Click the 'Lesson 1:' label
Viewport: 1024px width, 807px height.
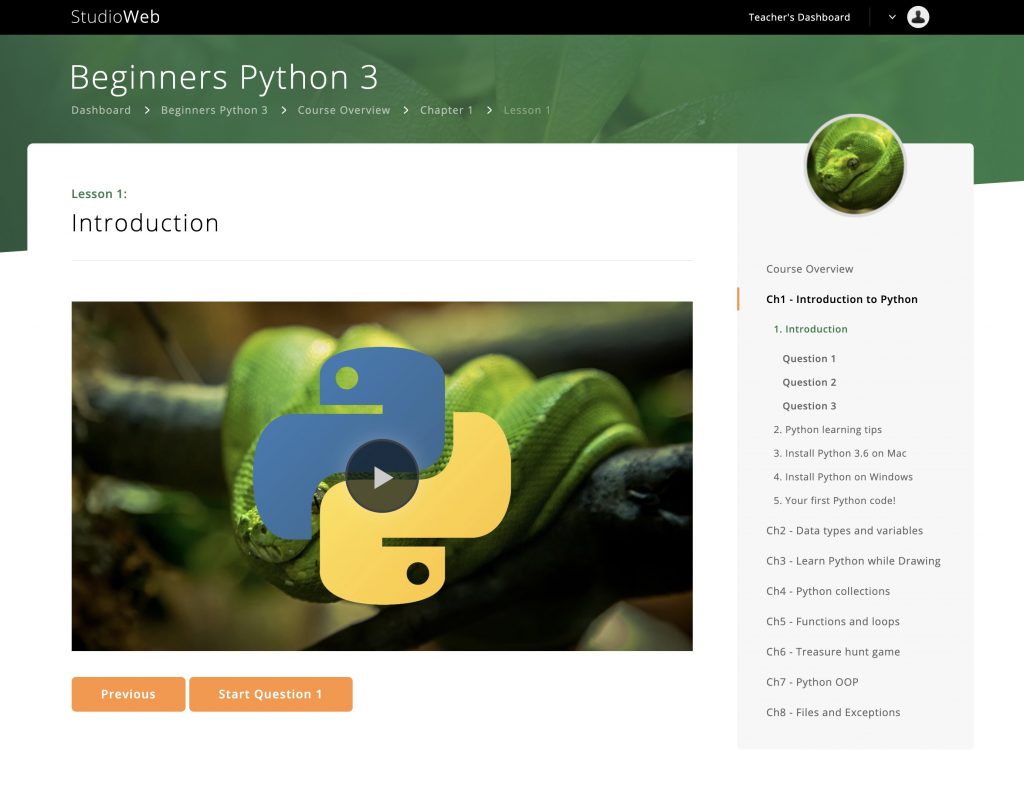point(99,194)
